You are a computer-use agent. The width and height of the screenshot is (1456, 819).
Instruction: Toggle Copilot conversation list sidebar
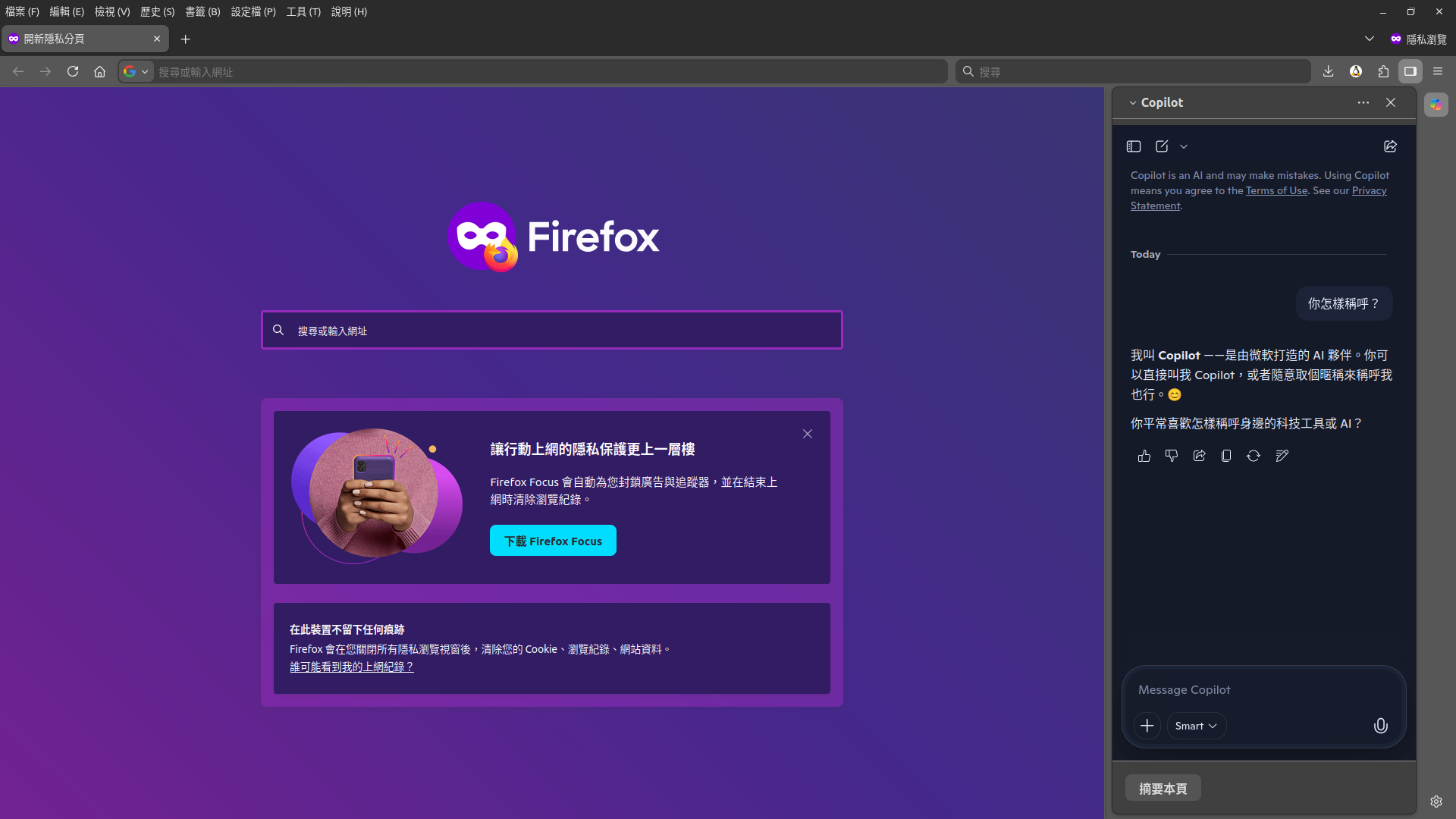(1134, 146)
